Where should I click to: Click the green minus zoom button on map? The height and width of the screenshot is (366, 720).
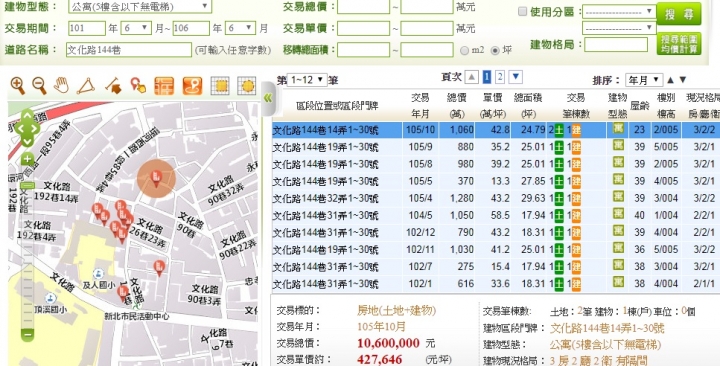28,335
